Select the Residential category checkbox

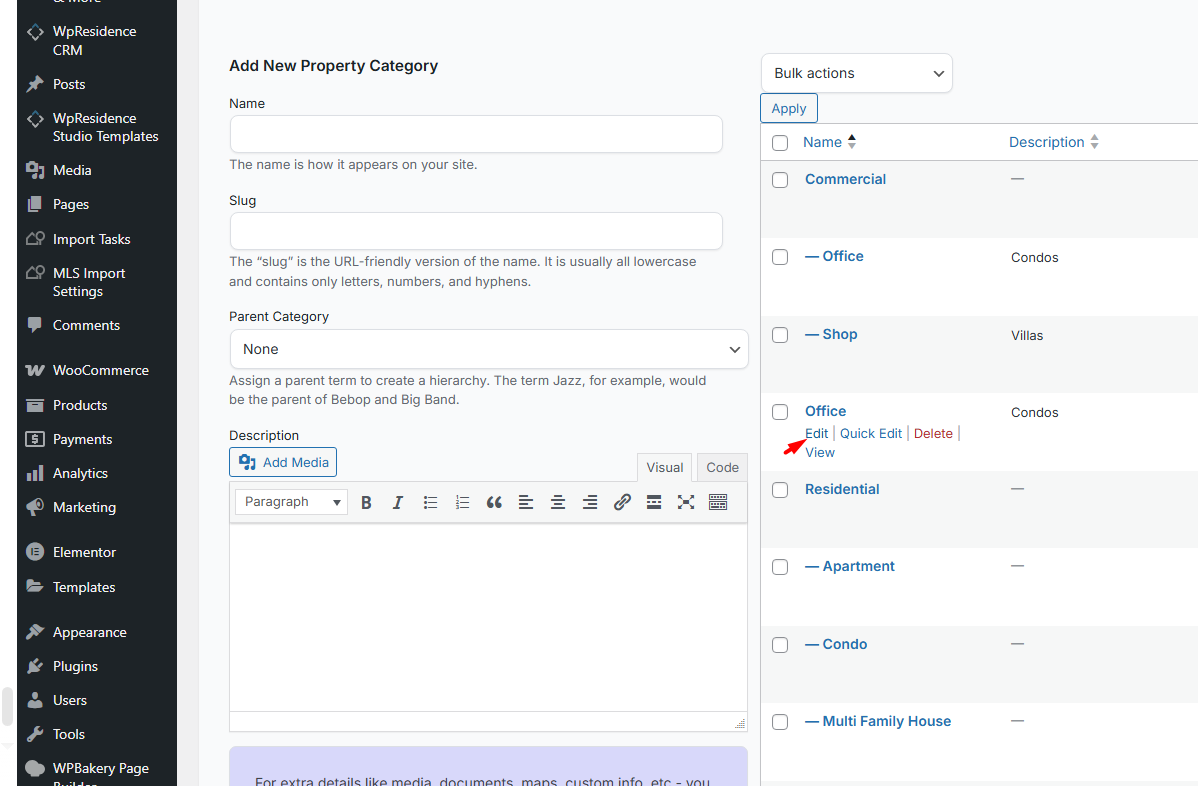(x=780, y=490)
